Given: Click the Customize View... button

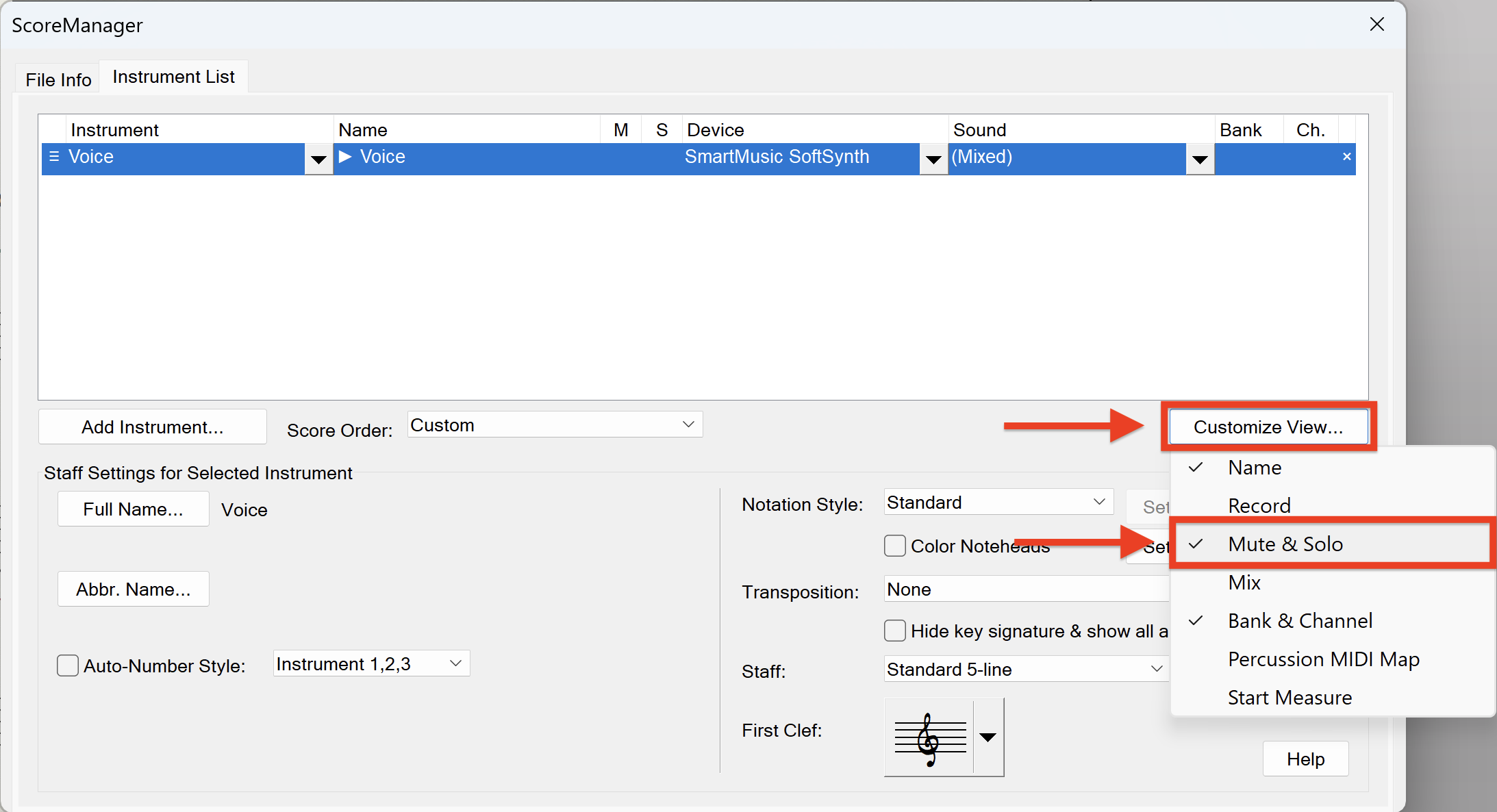Looking at the screenshot, I should click(1268, 427).
